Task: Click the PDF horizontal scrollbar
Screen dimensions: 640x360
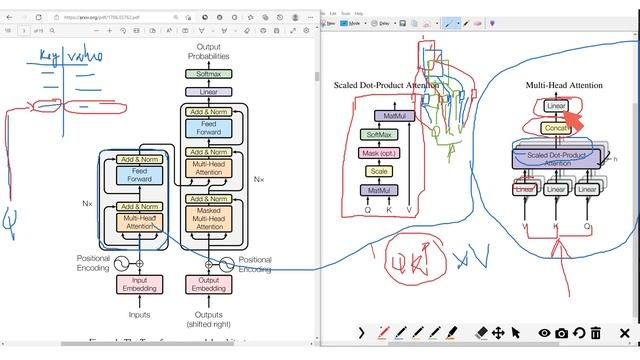Action: tap(147, 344)
